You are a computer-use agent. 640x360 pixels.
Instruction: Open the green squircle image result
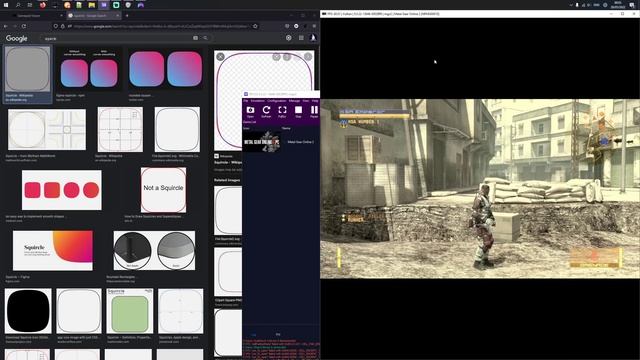pos(130,311)
